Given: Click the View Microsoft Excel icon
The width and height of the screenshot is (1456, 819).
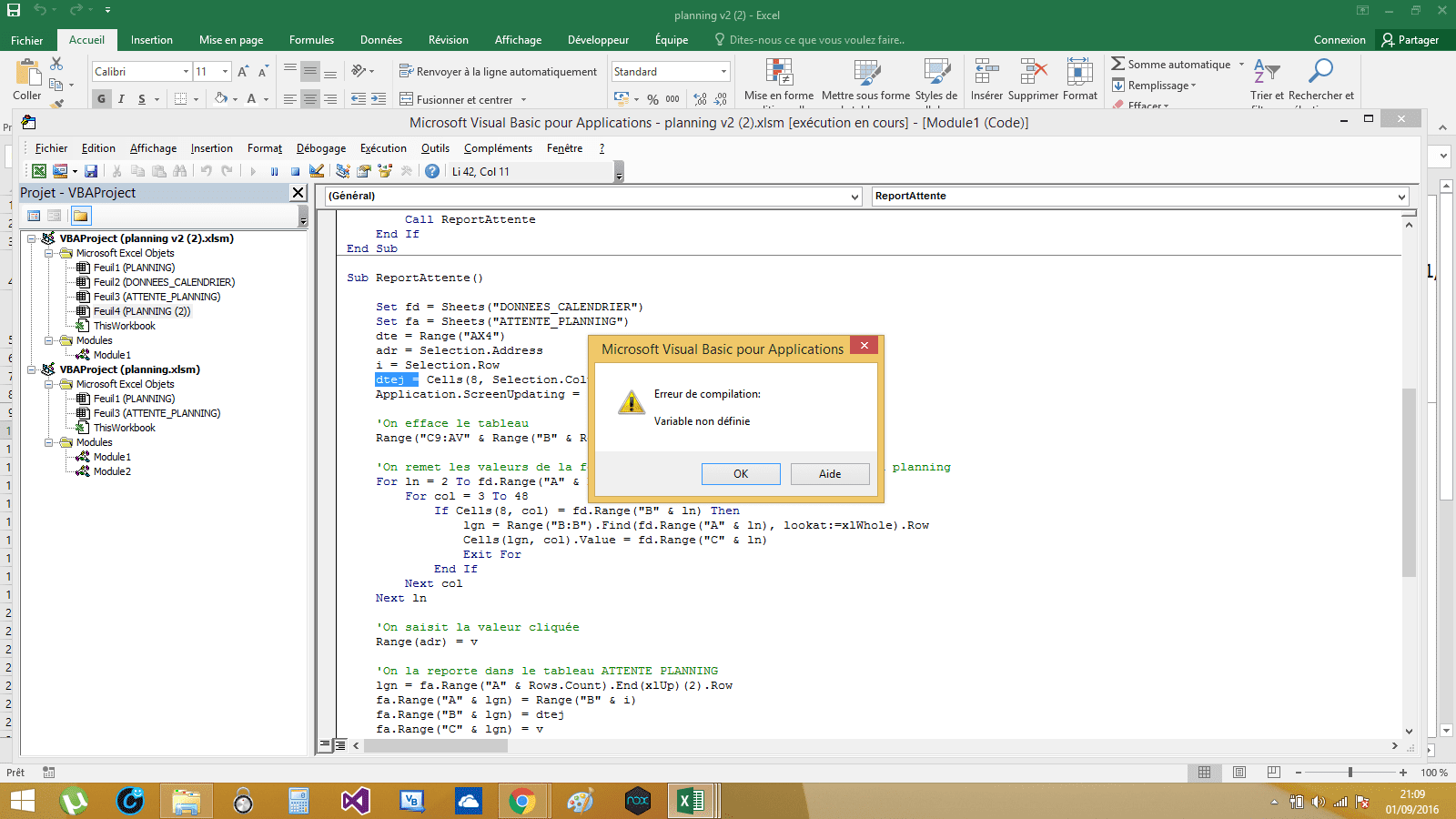Looking at the screenshot, I should pyautogui.click(x=39, y=171).
